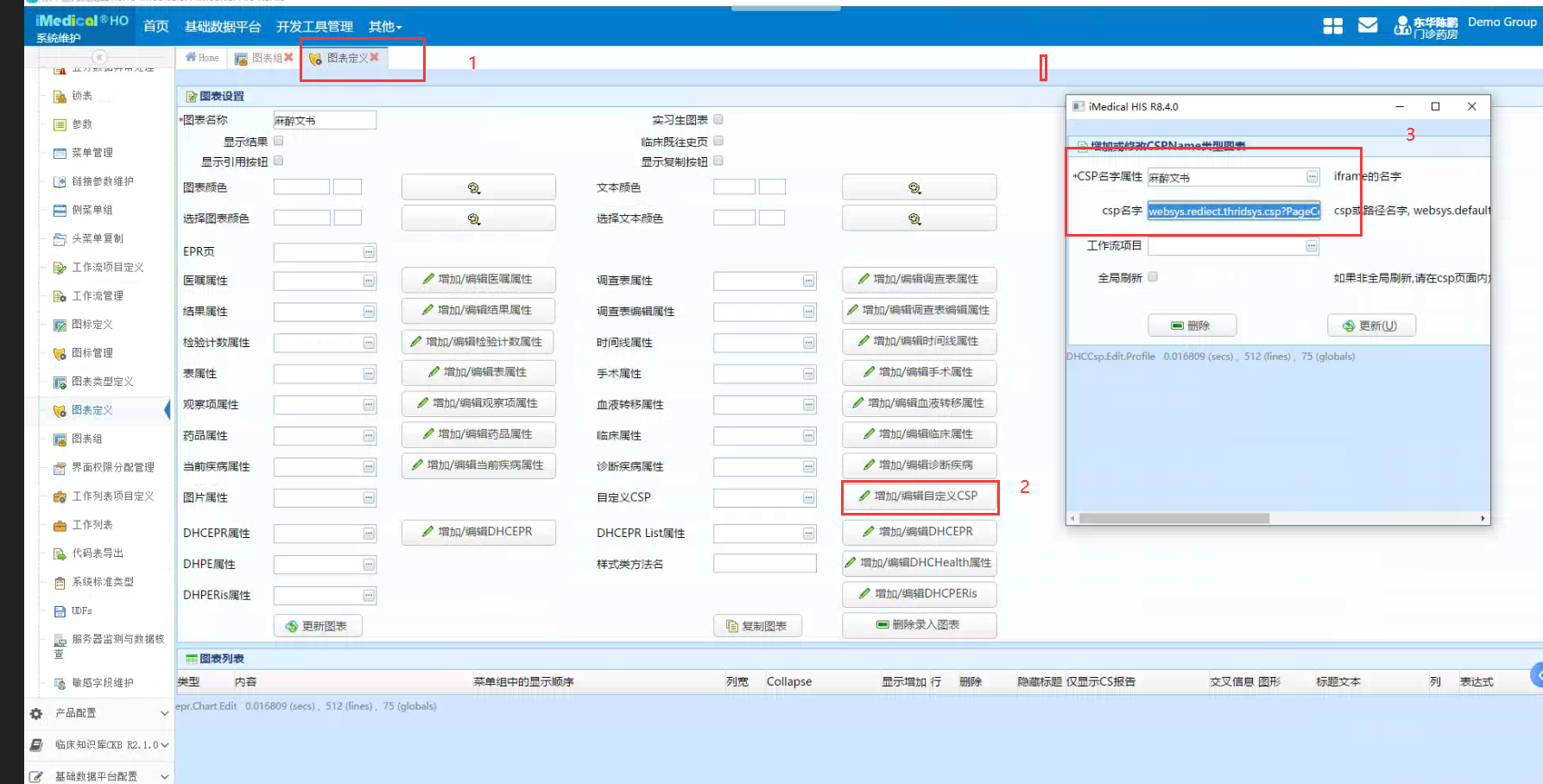Toggle the 临床既往史页 checkbox
The width and height of the screenshot is (1543, 784).
click(718, 141)
